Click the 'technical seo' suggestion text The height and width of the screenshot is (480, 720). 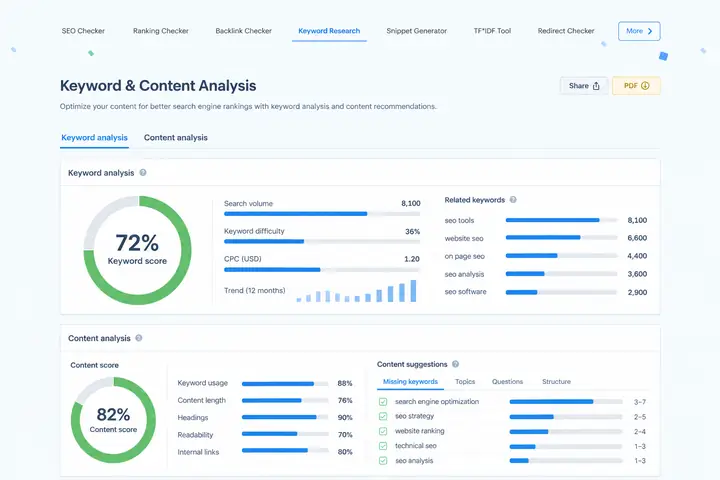click(416, 446)
